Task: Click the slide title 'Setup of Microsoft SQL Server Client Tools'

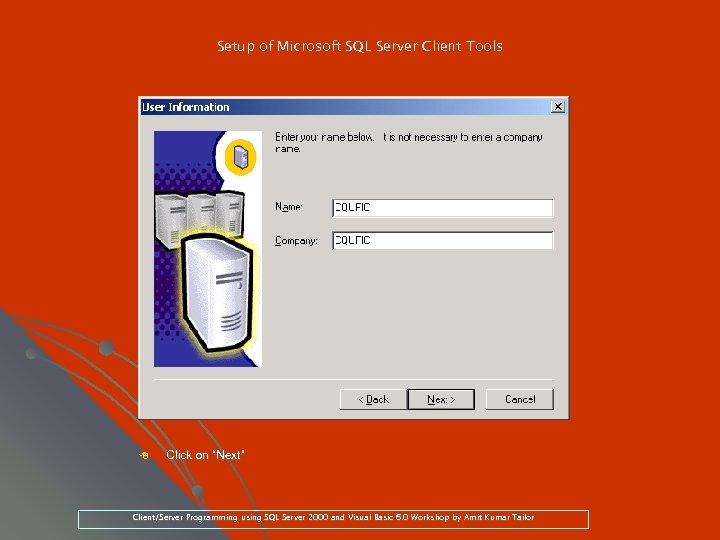Action: pos(360,46)
